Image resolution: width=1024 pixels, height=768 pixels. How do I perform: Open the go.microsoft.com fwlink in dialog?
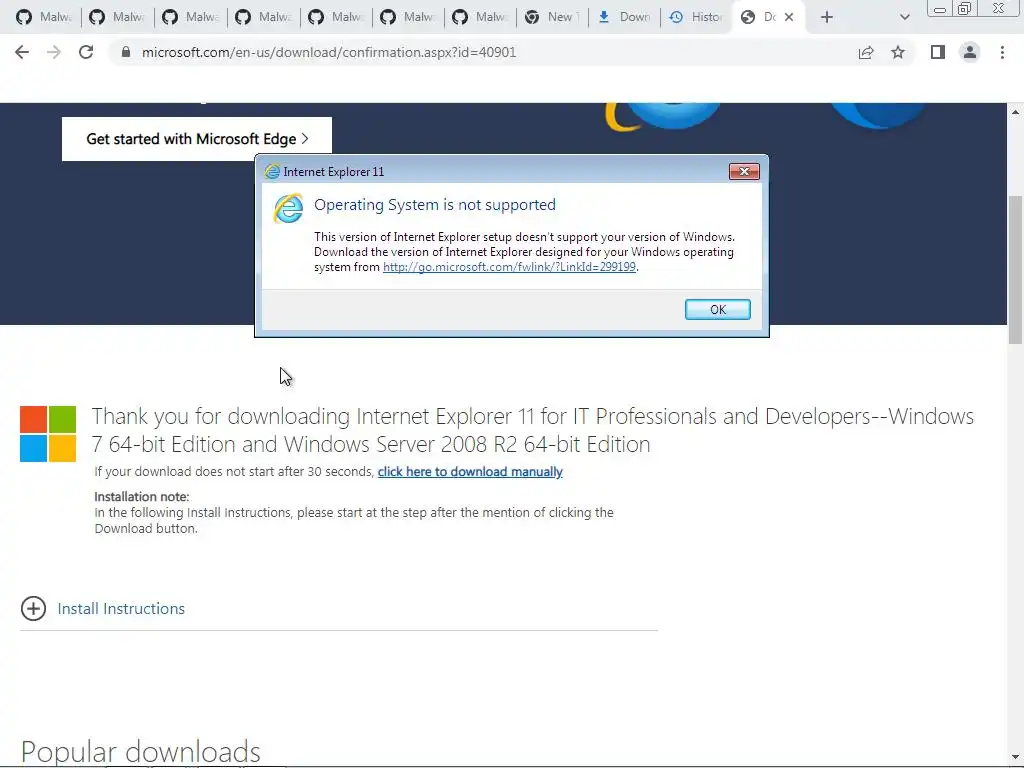(509, 267)
